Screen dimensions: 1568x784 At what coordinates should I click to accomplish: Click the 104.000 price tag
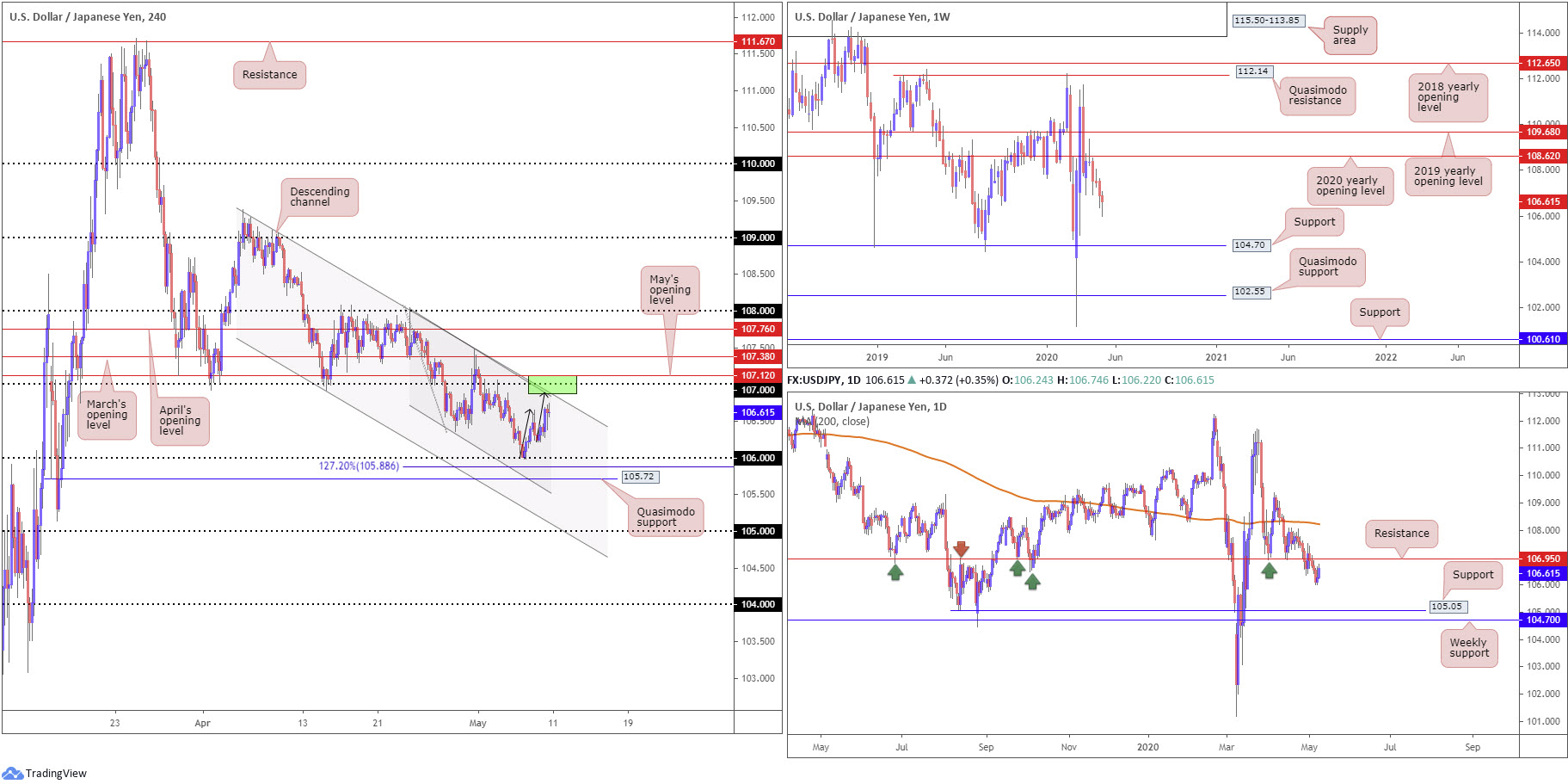pos(758,604)
